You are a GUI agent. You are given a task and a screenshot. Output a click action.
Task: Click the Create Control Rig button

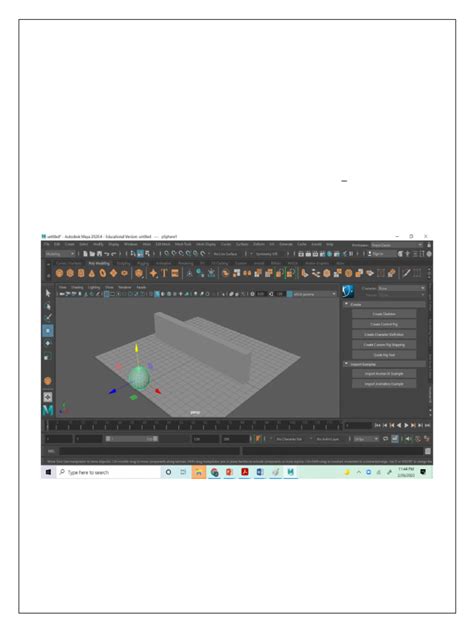tap(384, 324)
